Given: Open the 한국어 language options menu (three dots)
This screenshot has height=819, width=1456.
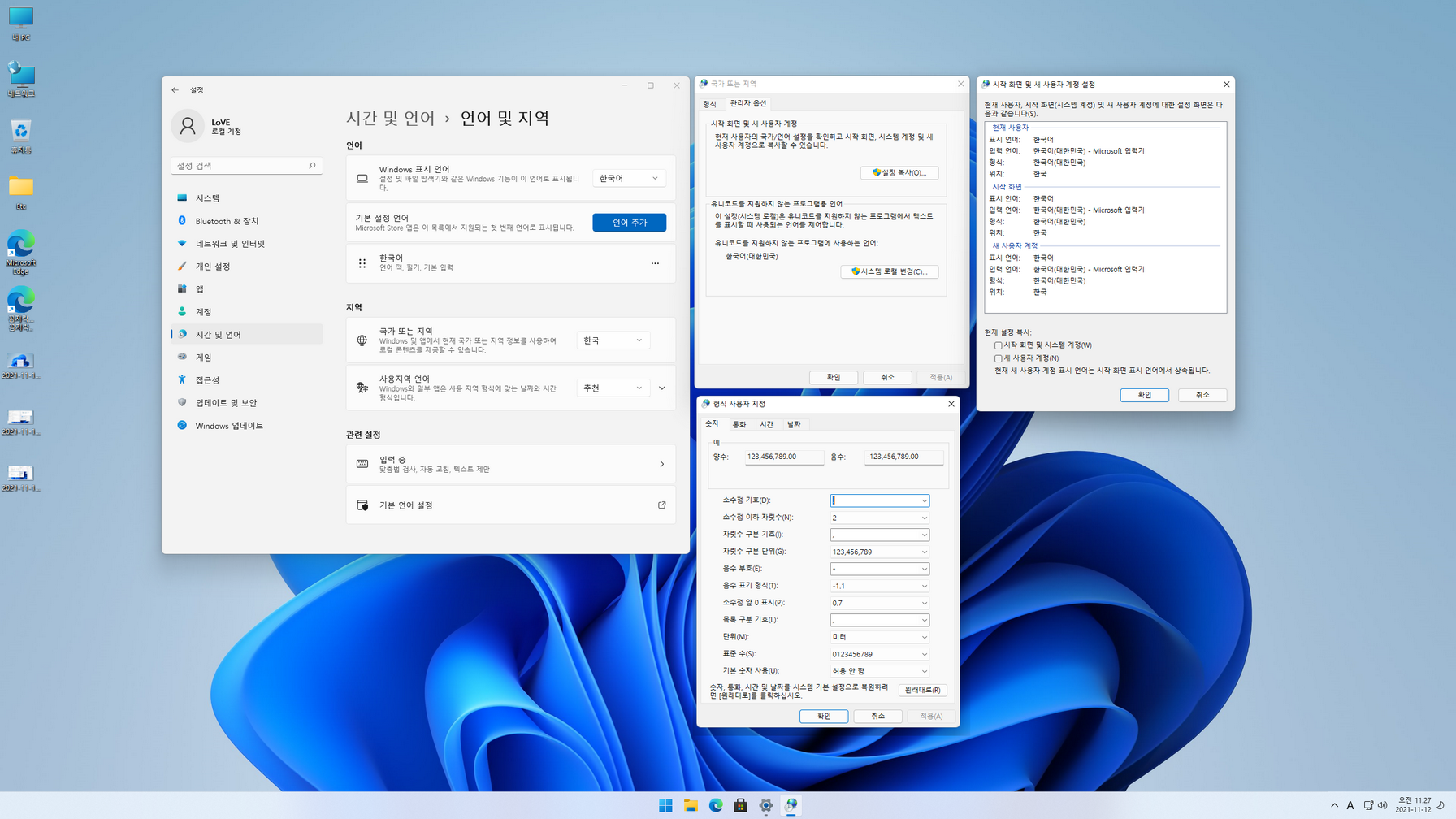Looking at the screenshot, I should (x=655, y=263).
